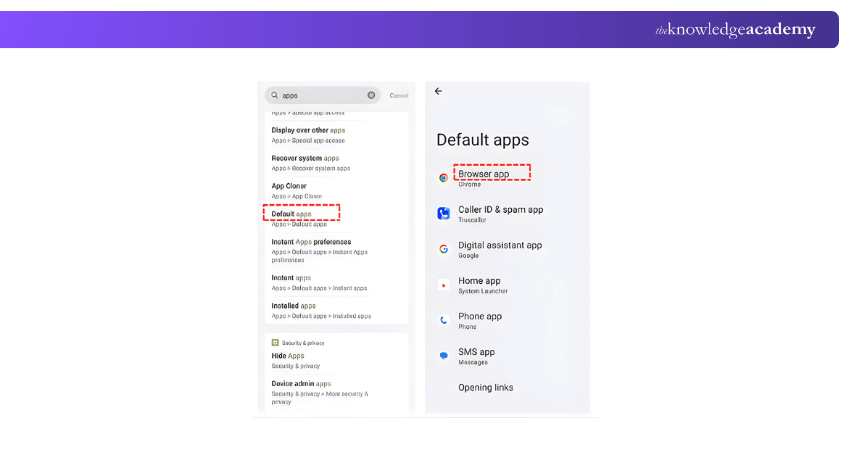Select 'Digital assistant app' setting
Image resolution: width=850 pixels, height=450 pixels.
(507, 249)
